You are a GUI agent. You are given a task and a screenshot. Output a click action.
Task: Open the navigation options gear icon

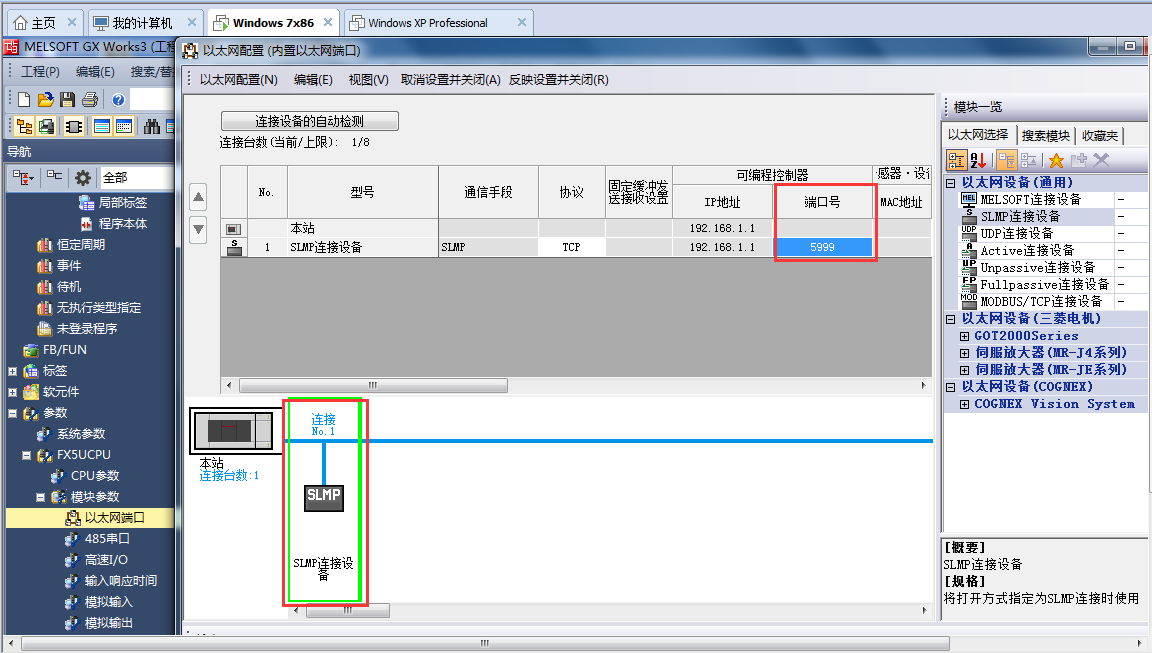point(83,178)
